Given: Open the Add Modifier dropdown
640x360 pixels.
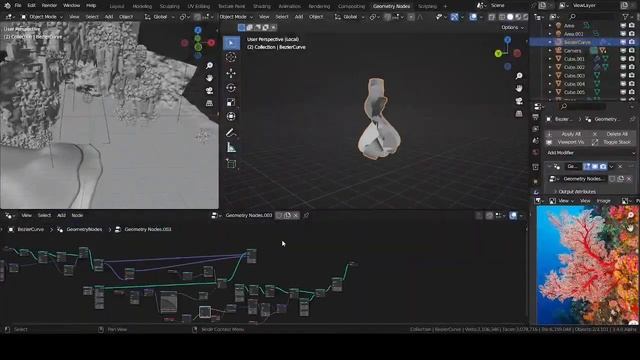Looking at the screenshot, I should tap(591, 153).
